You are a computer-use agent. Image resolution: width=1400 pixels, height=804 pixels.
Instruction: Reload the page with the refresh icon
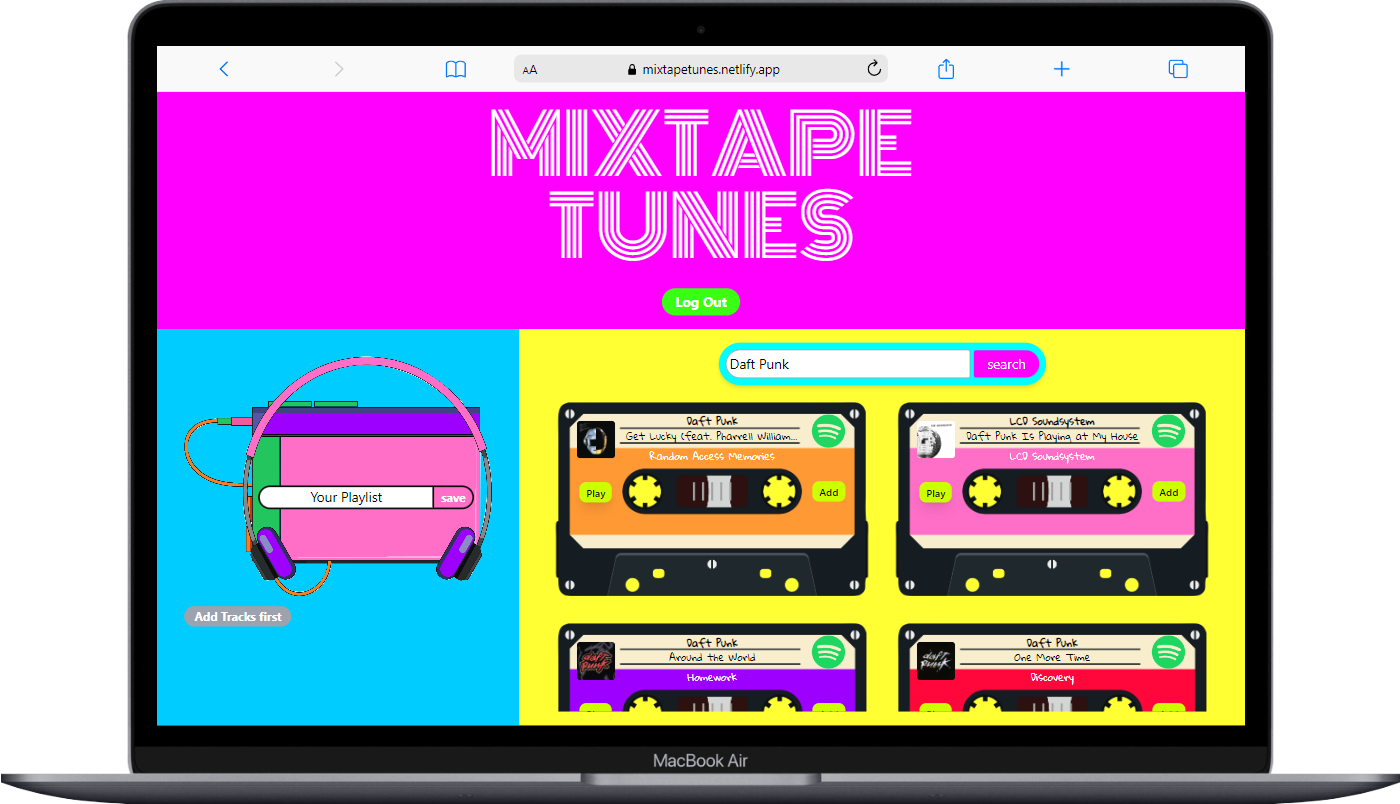coord(873,69)
